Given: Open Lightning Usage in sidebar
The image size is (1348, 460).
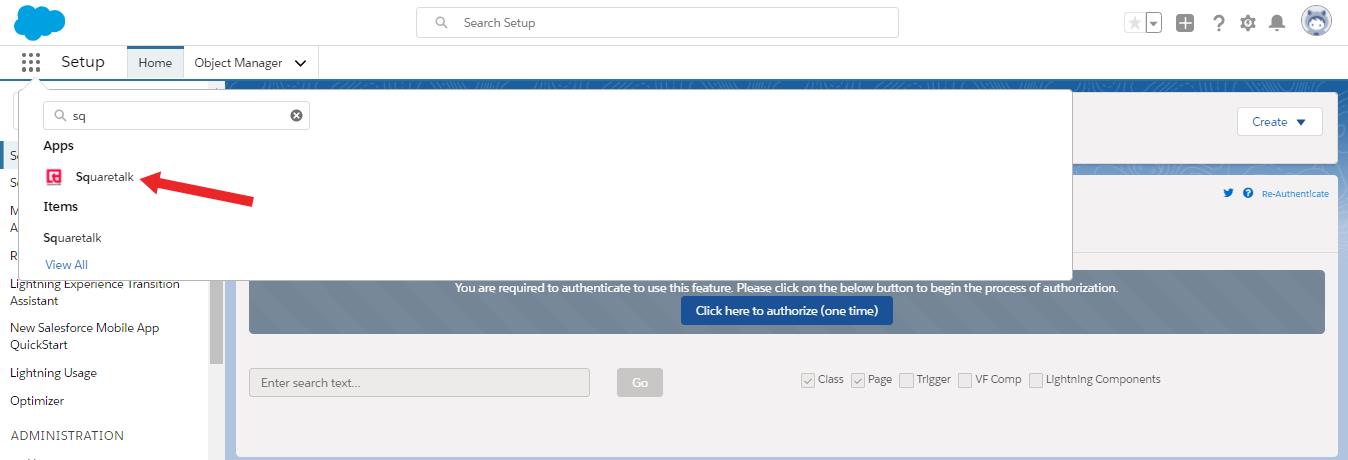Looking at the screenshot, I should 53,373.
